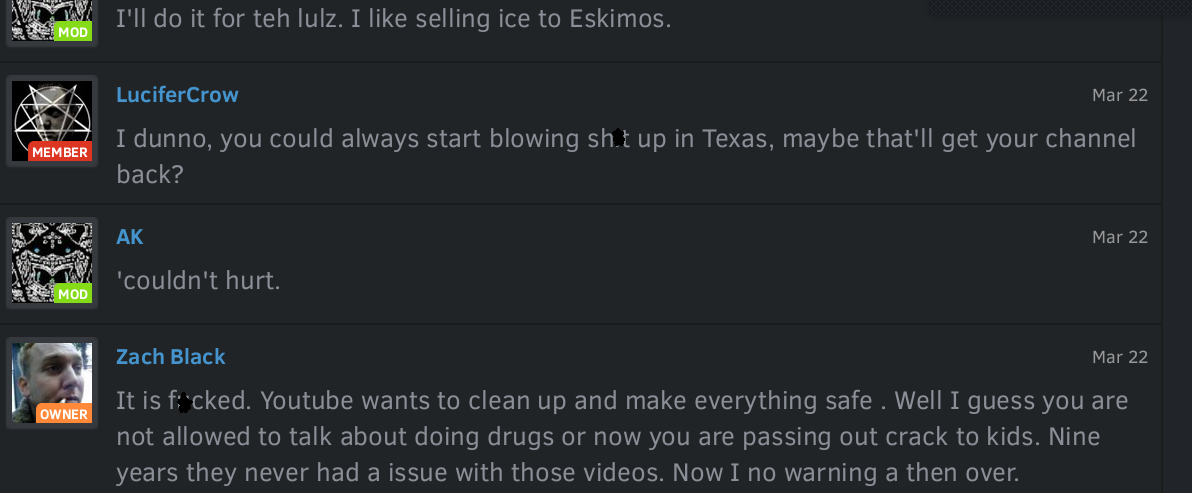Select the 'couldn't hurt.' message text
Viewport: 1192px width, 493px height.
coord(198,281)
